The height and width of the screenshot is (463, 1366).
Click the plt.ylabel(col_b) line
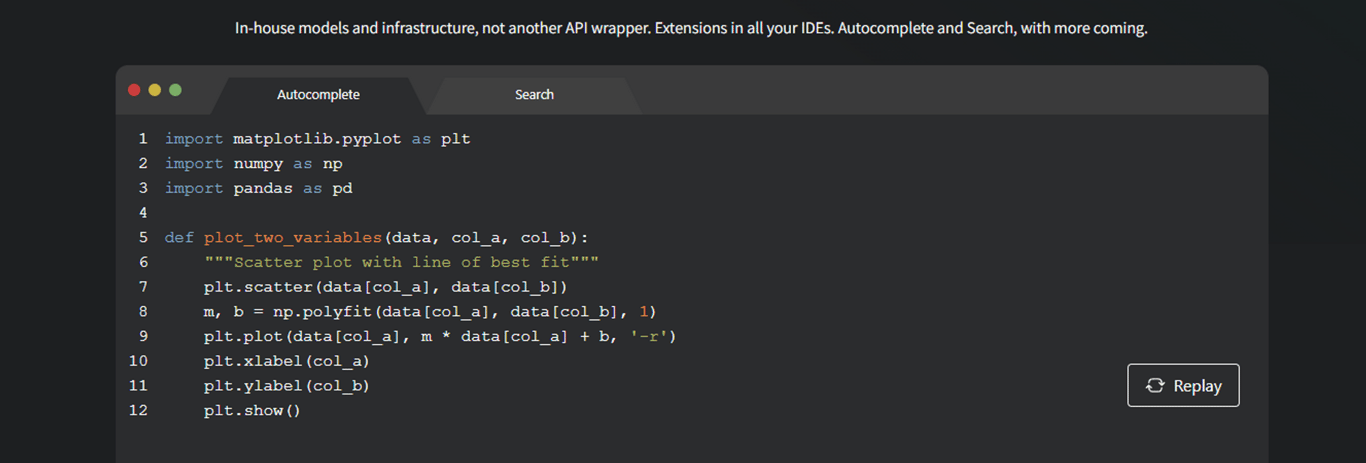click(293, 386)
